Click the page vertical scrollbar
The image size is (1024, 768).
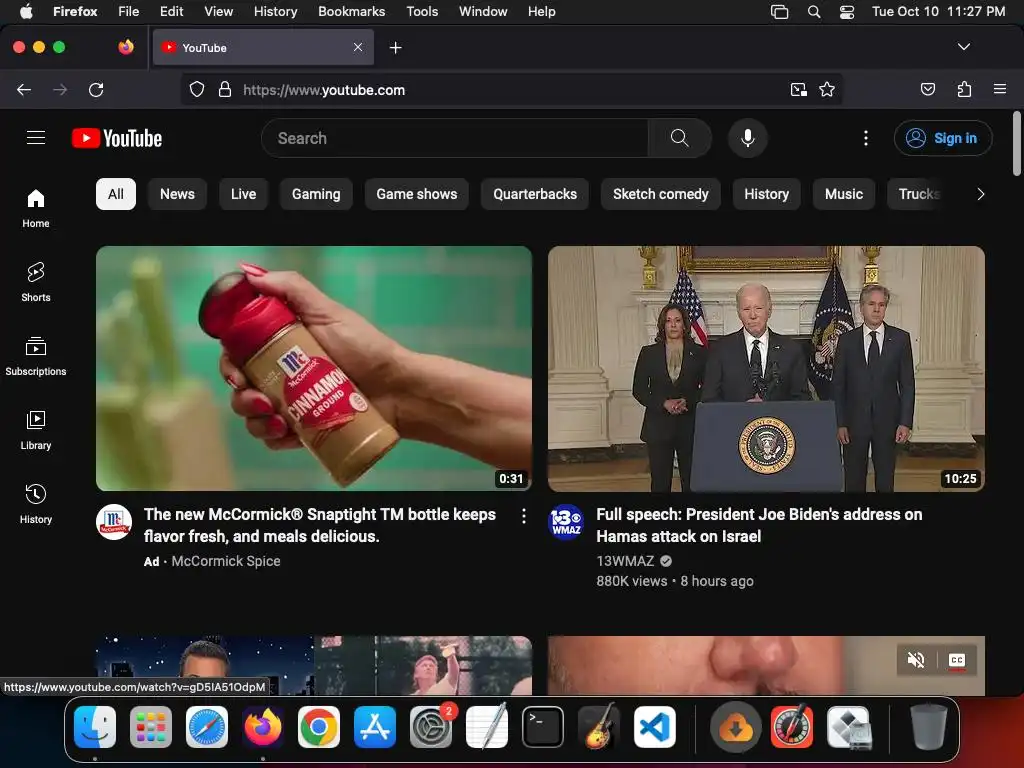(x=1016, y=144)
